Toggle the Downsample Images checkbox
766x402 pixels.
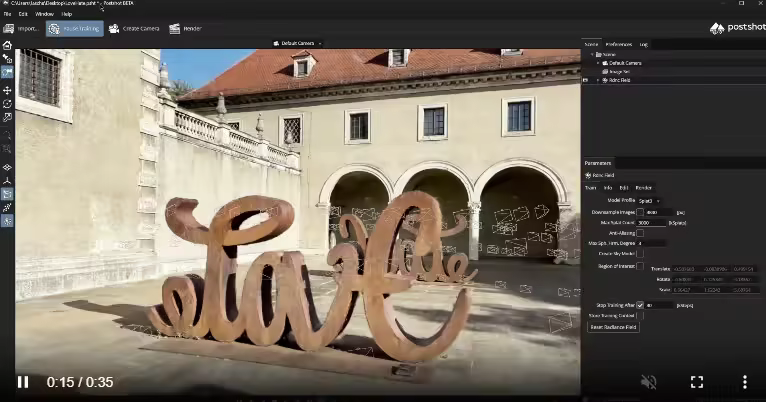[x=640, y=211]
